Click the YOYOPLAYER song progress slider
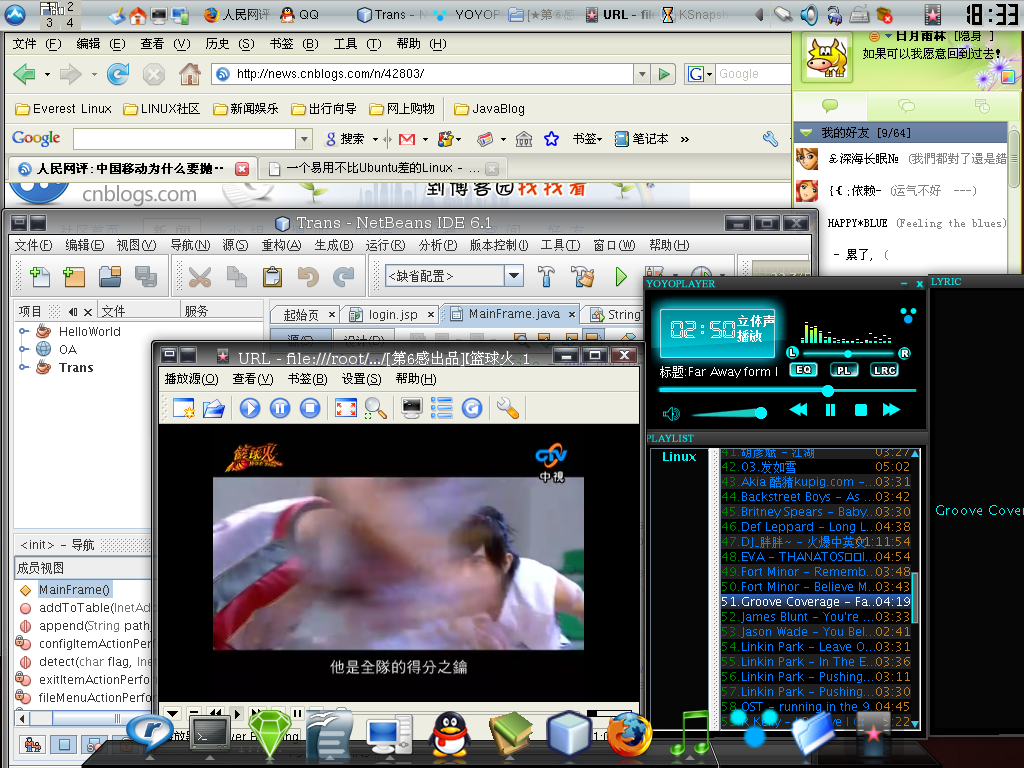Screen dimensions: 1024x768 tap(787, 391)
